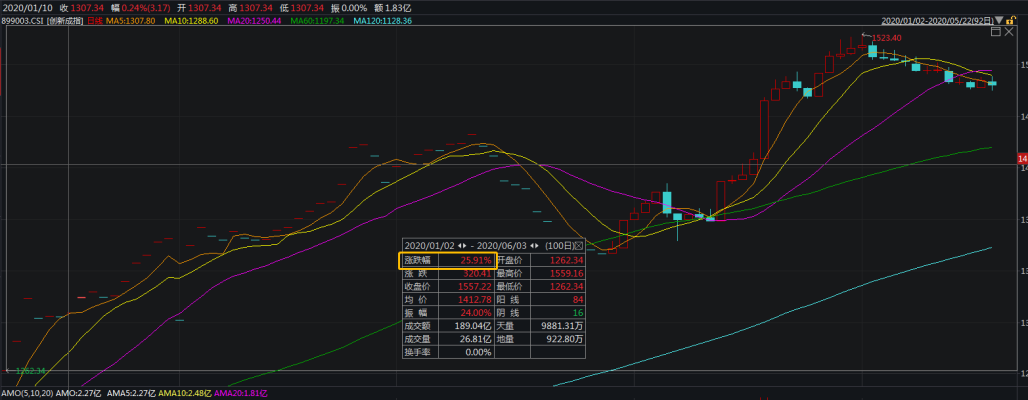Image resolution: width=1028 pixels, height=400 pixels.
Task: Adjust the start date 2020/01/02 stepper arrows
Action: 462,245
